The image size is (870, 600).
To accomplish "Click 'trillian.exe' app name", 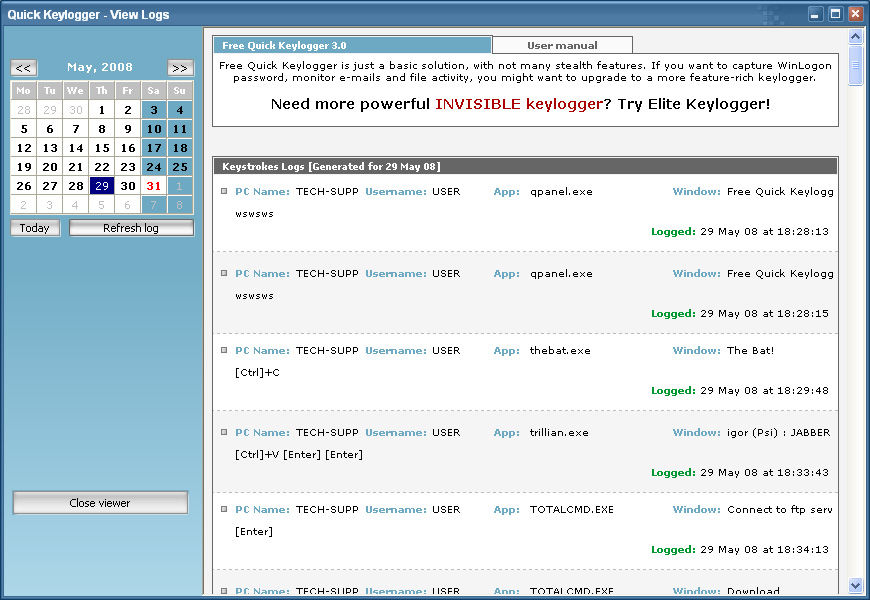I will [x=559, y=433].
